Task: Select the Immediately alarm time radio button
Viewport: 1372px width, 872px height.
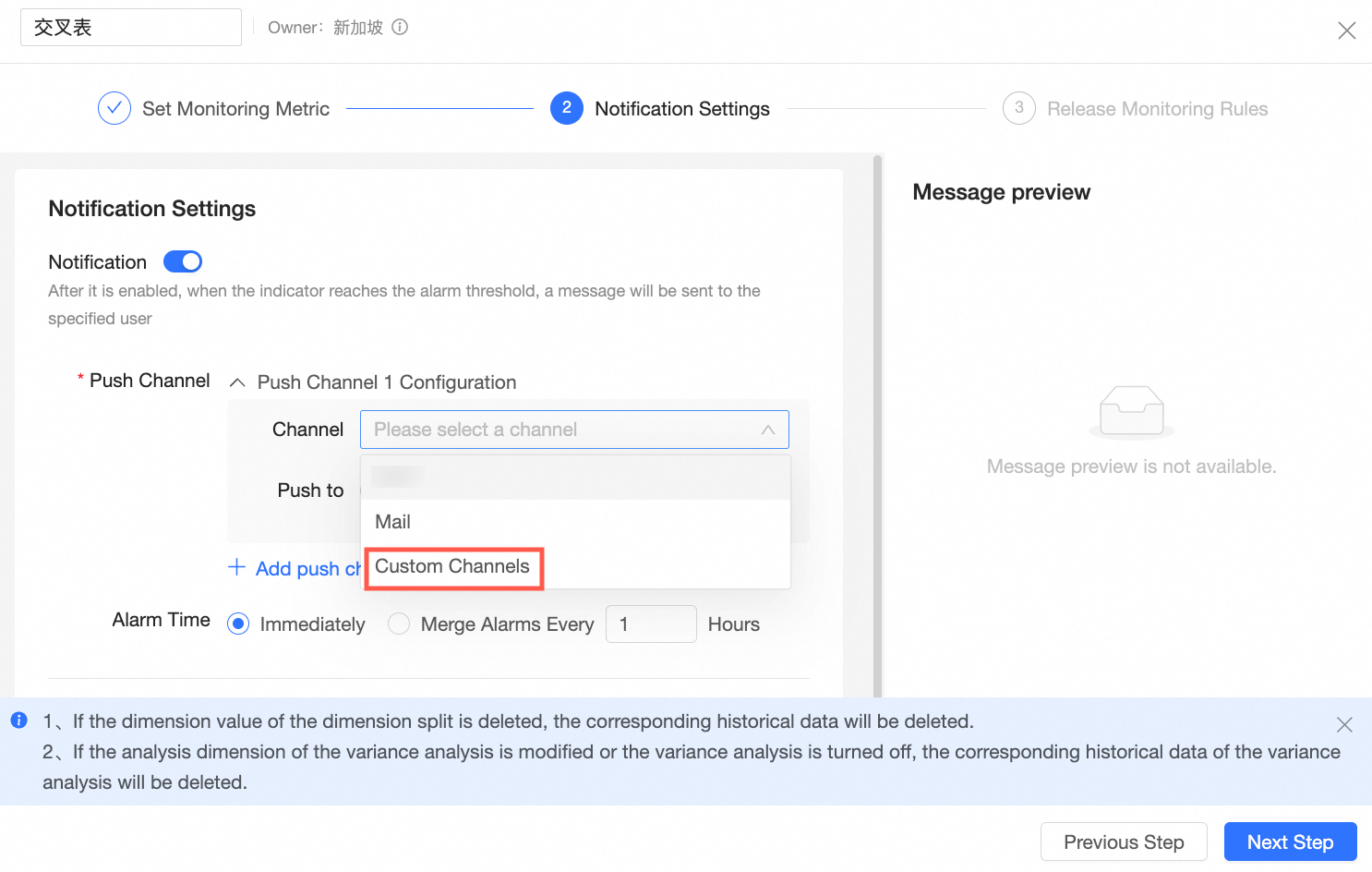Action: [x=238, y=624]
